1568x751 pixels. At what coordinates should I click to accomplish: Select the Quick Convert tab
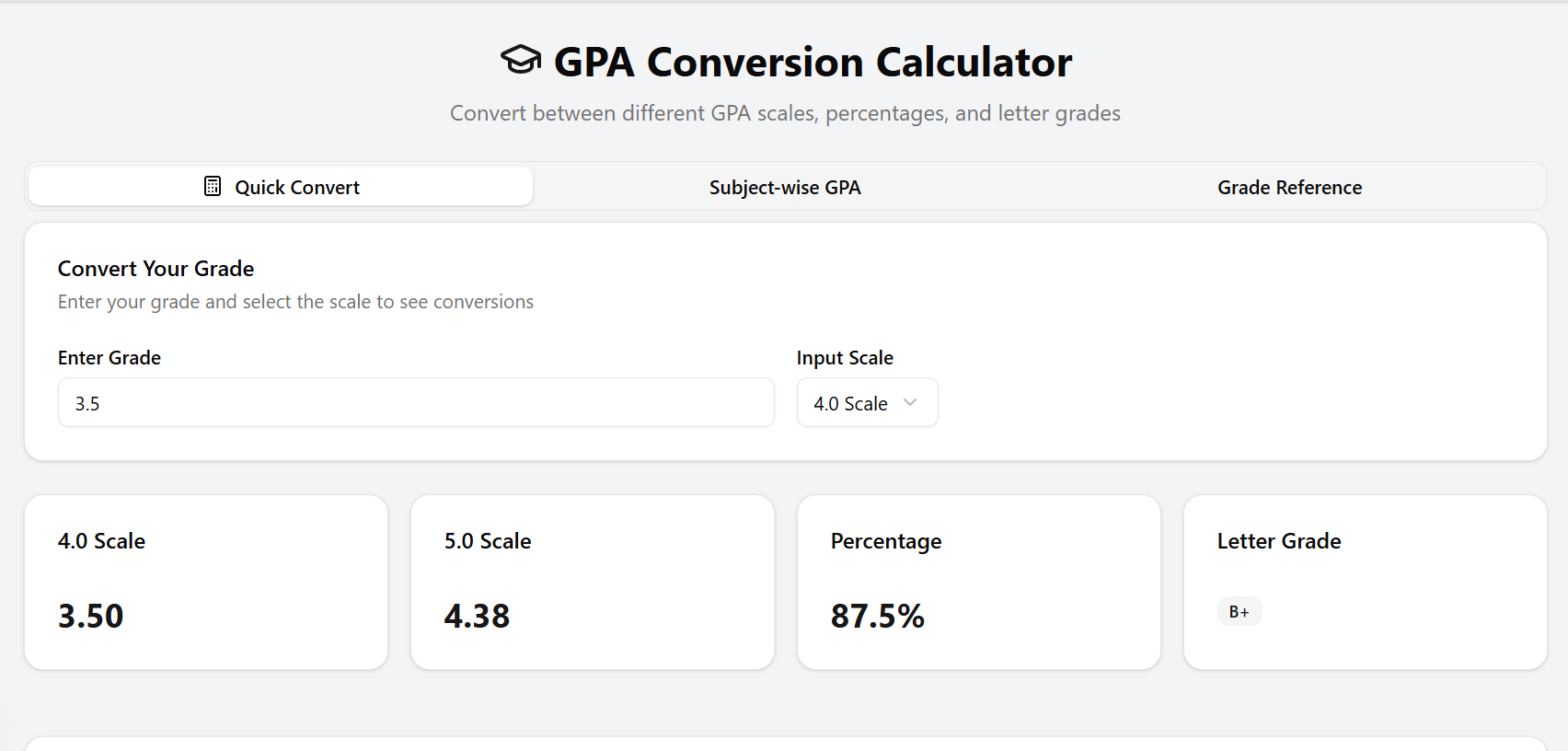coord(280,186)
